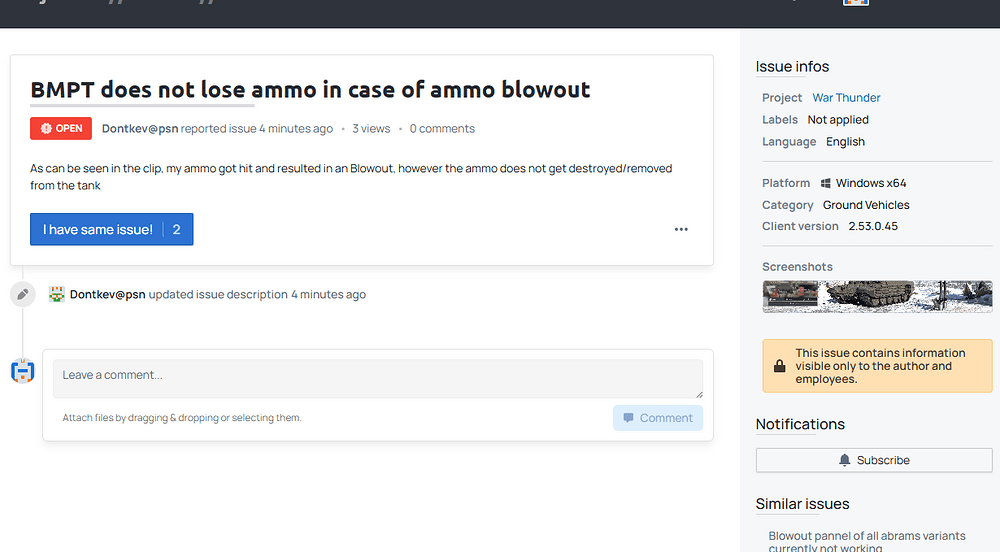Viewport: 1000px width, 552px height.
Task: Click the bell icon on Subscribe
Action: (845, 460)
